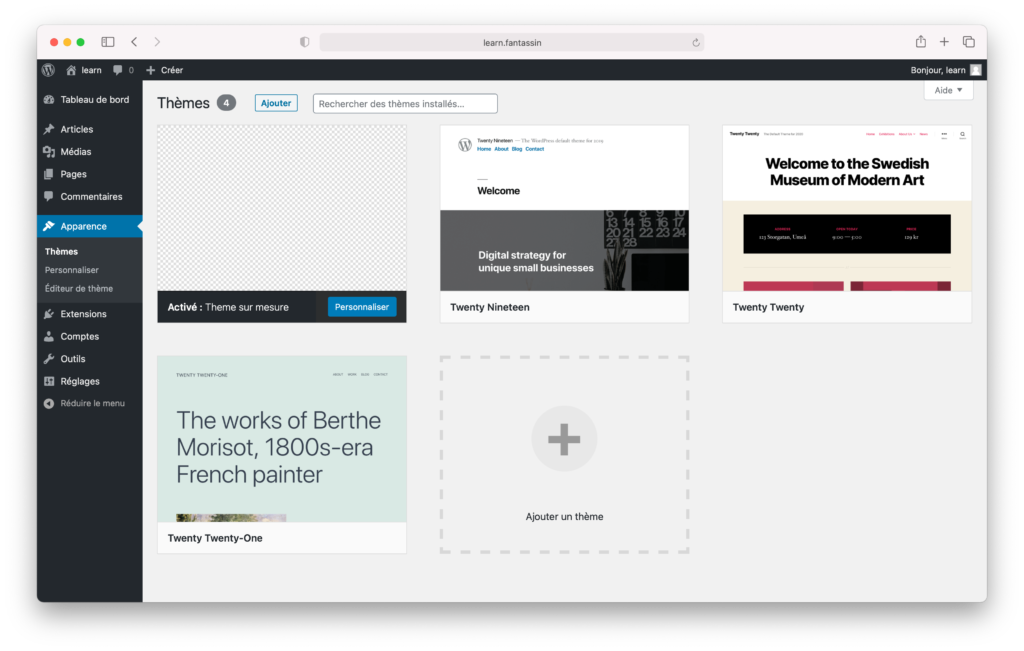The height and width of the screenshot is (651, 1024).
Task: Click the Ajouter un thème placeholder card
Action: (x=564, y=454)
